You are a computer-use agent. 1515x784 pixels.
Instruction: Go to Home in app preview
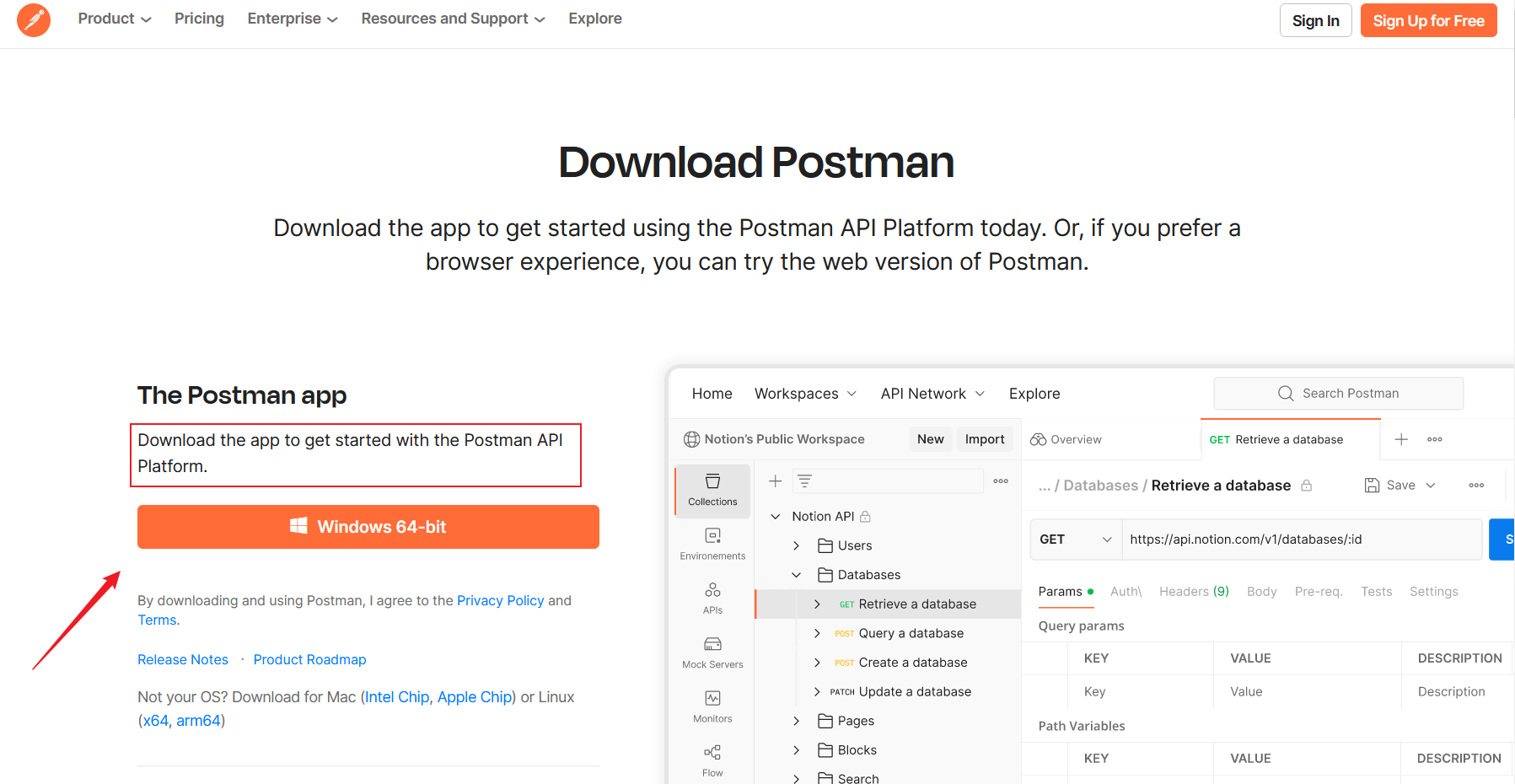(x=712, y=394)
